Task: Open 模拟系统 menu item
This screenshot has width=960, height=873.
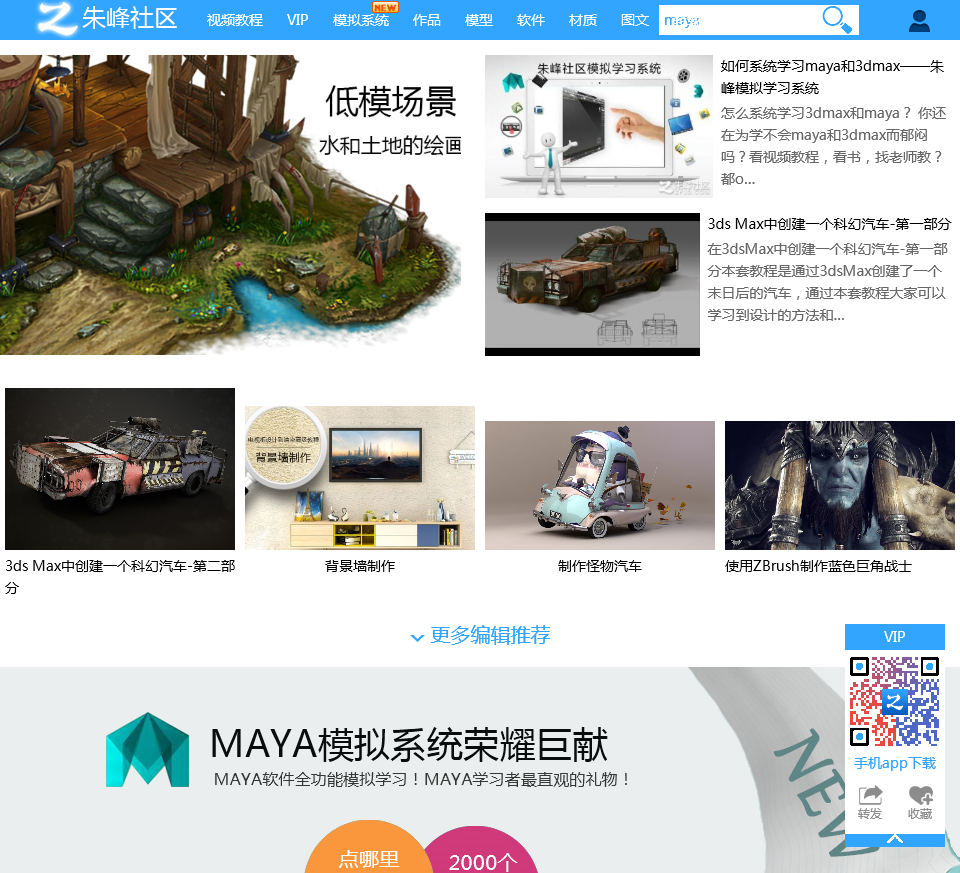Action: click(361, 20)
